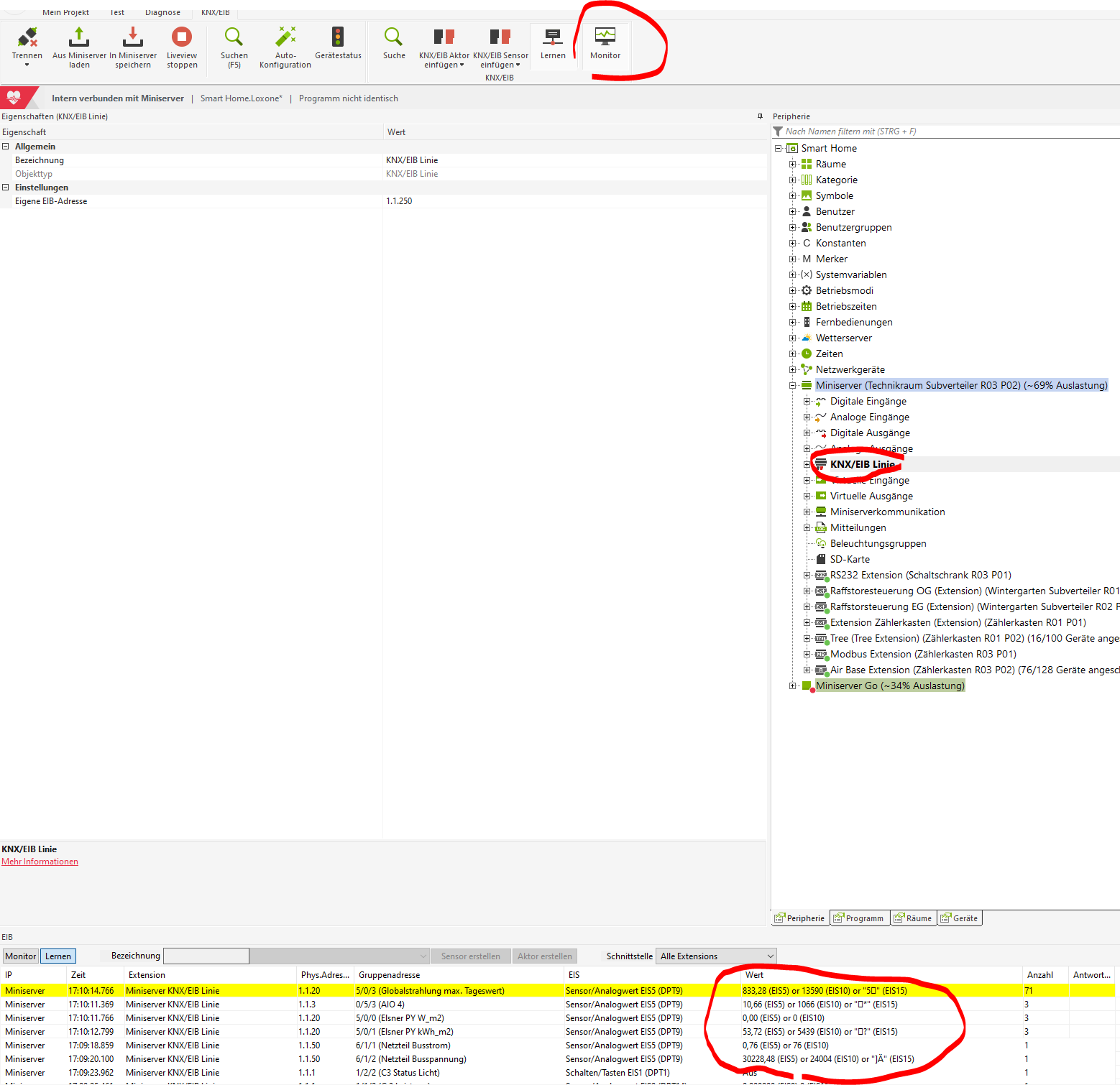Screen dimensions: 1120x1085
Task: Switch to the Mein Projekt ribbon tab
Action: pos(65,12)
